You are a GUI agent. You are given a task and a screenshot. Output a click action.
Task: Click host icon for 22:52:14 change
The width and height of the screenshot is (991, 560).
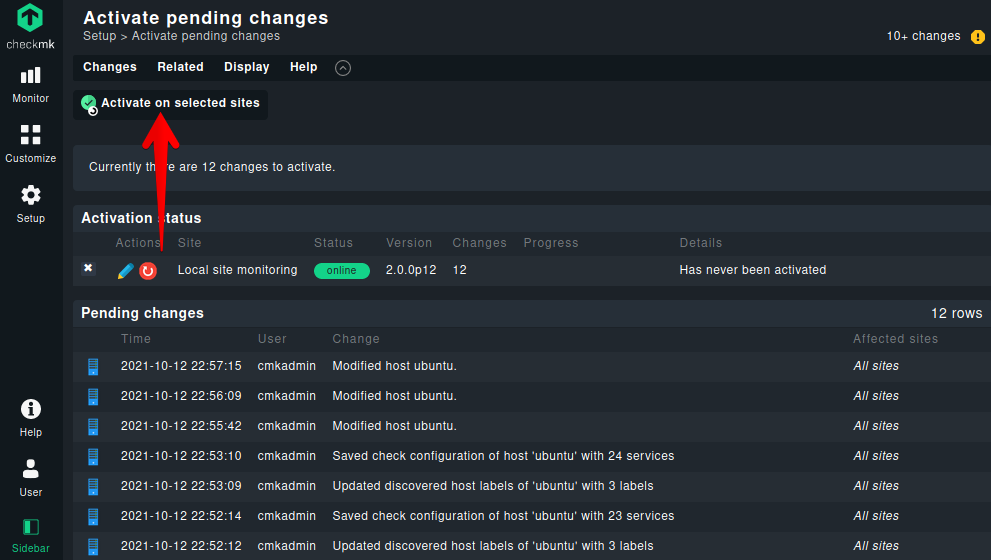tap(93, 516)
